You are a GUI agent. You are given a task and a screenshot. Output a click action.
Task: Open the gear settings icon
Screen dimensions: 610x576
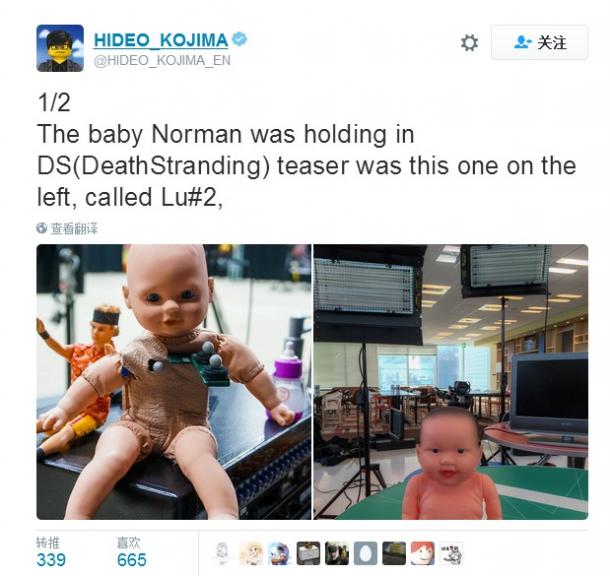(x=469, y=42)
